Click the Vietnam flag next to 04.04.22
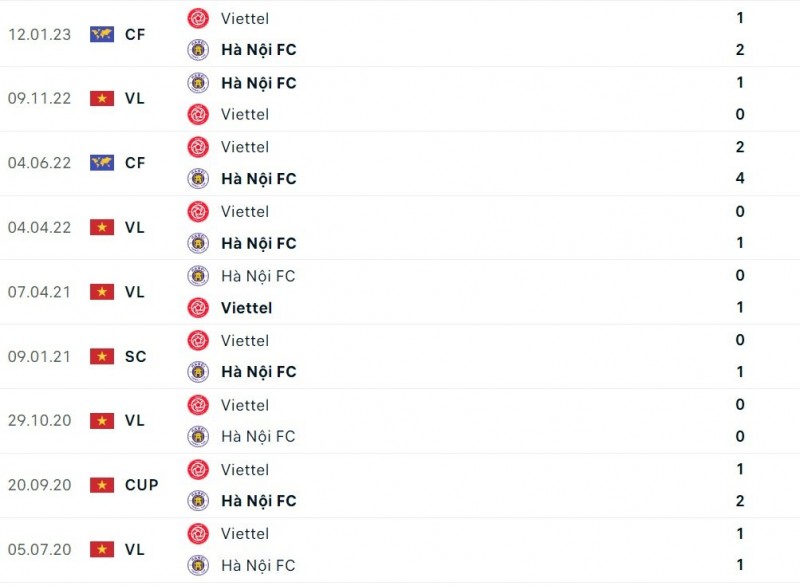 pos(102,227)
